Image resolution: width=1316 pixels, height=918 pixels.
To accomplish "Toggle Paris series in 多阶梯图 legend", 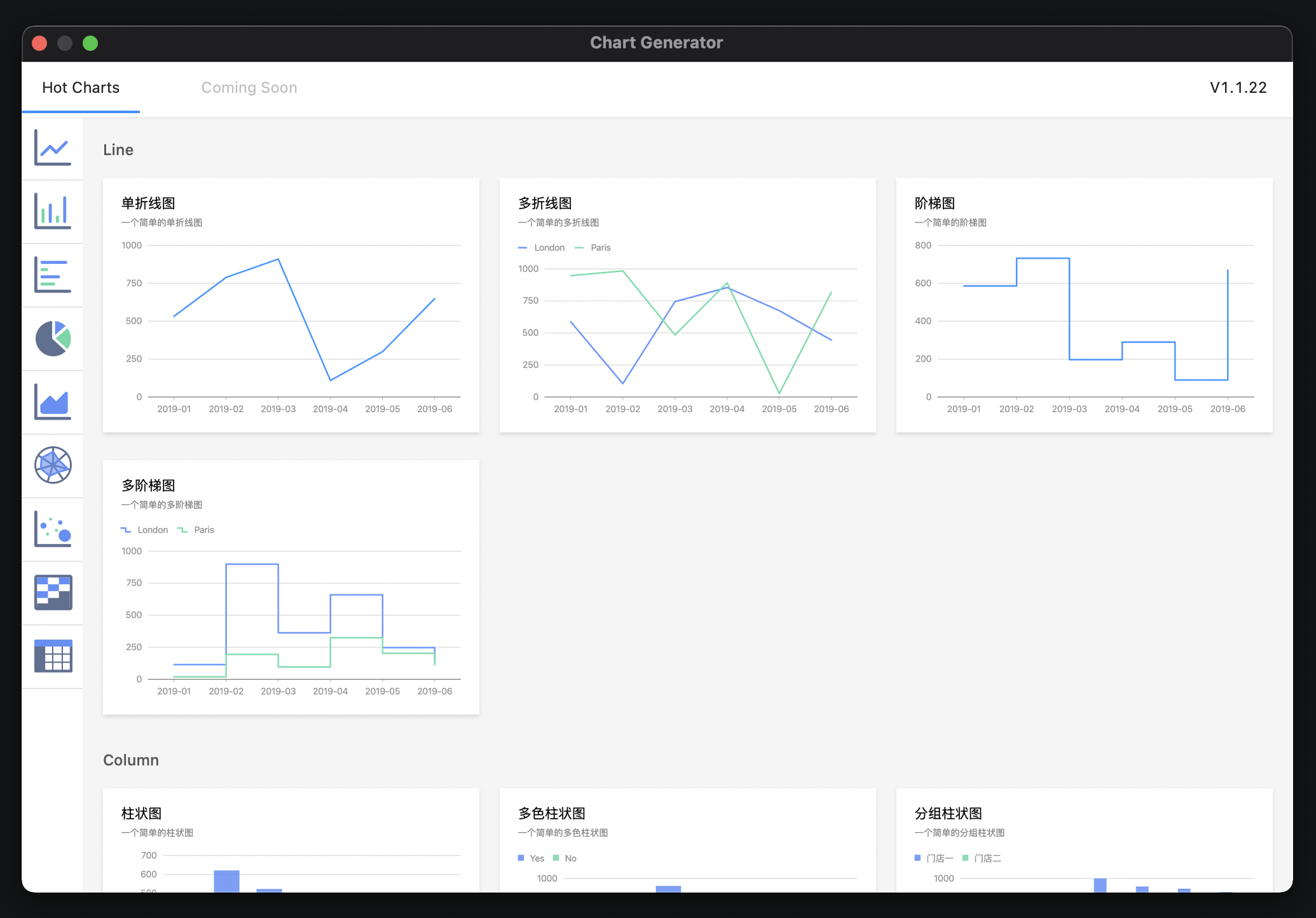I will [196, 530].
